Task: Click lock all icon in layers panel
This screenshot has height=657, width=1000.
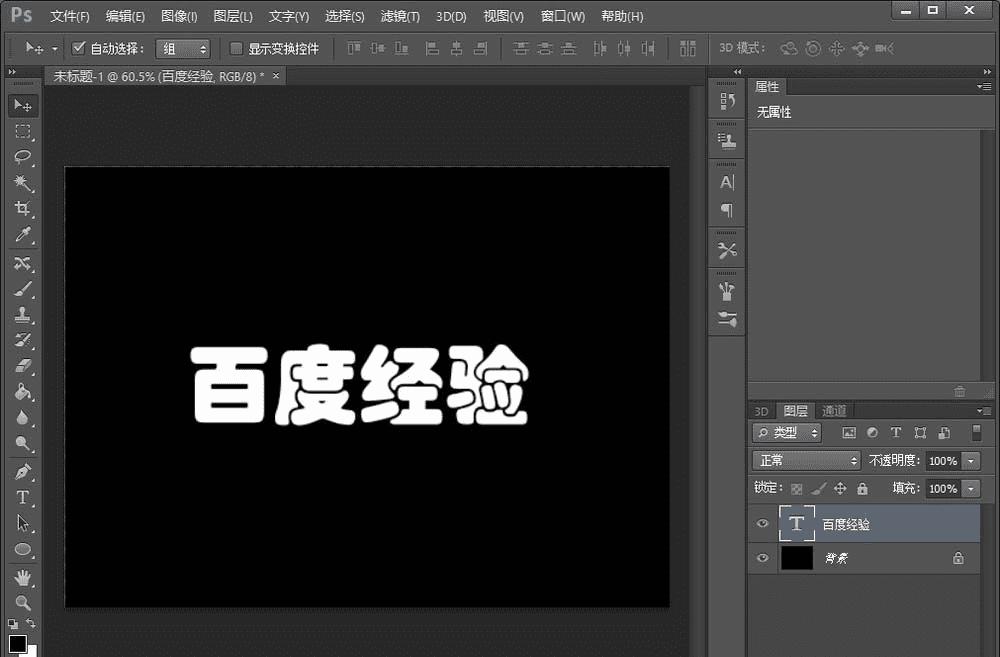Action: [x=862, y=489]
